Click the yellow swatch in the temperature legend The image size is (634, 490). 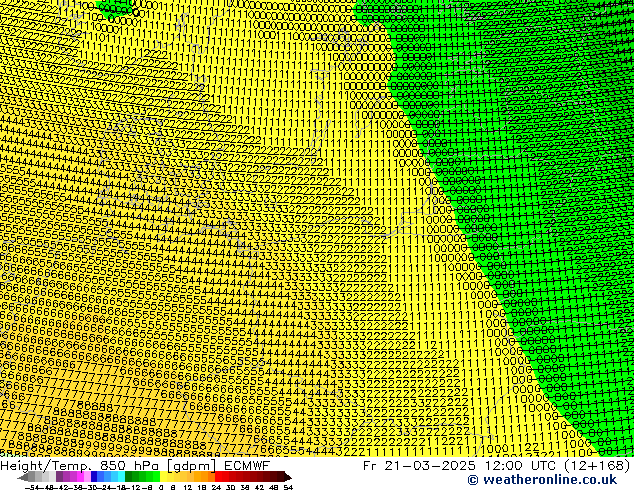point(163,477)
